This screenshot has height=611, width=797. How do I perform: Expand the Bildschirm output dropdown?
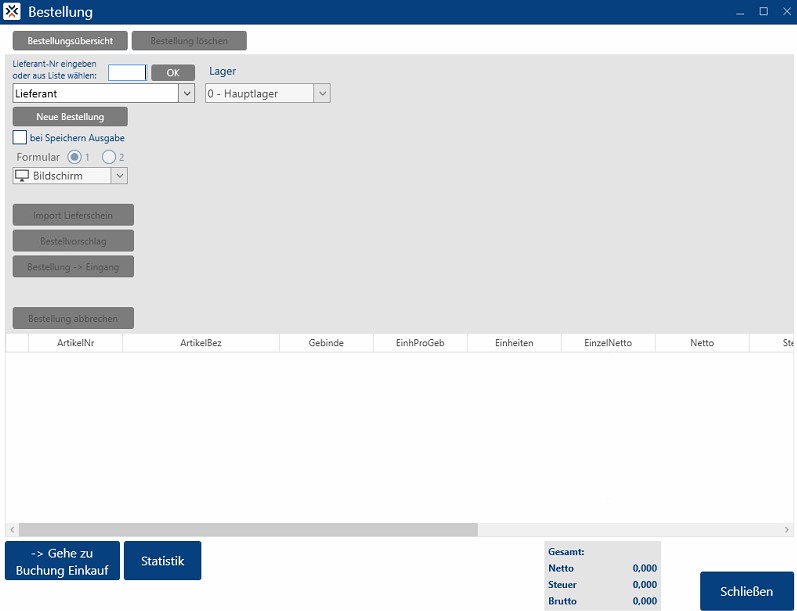pyautogui.click(x=119, y=176)
